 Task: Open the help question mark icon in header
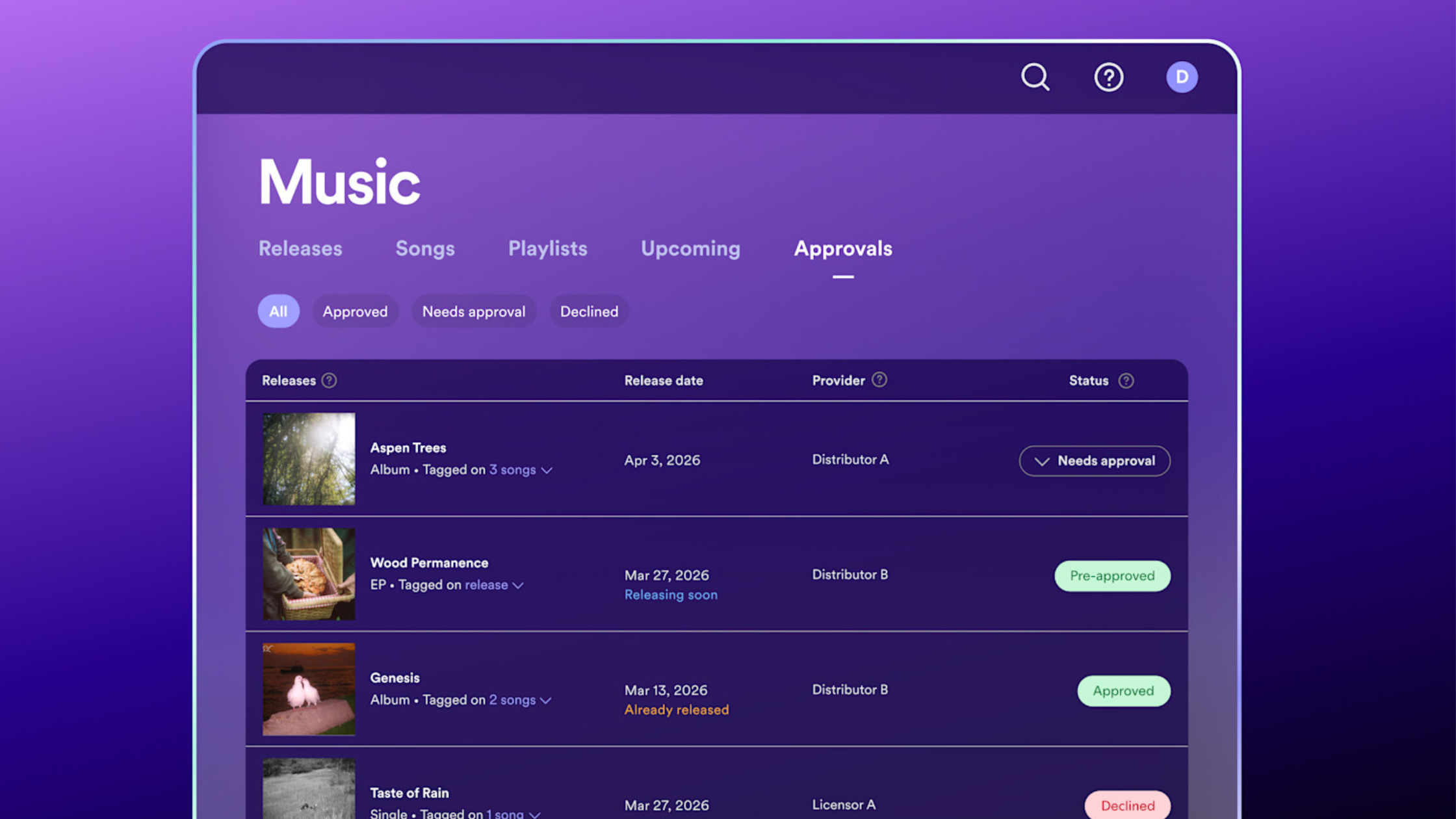tap(1108, 77)
